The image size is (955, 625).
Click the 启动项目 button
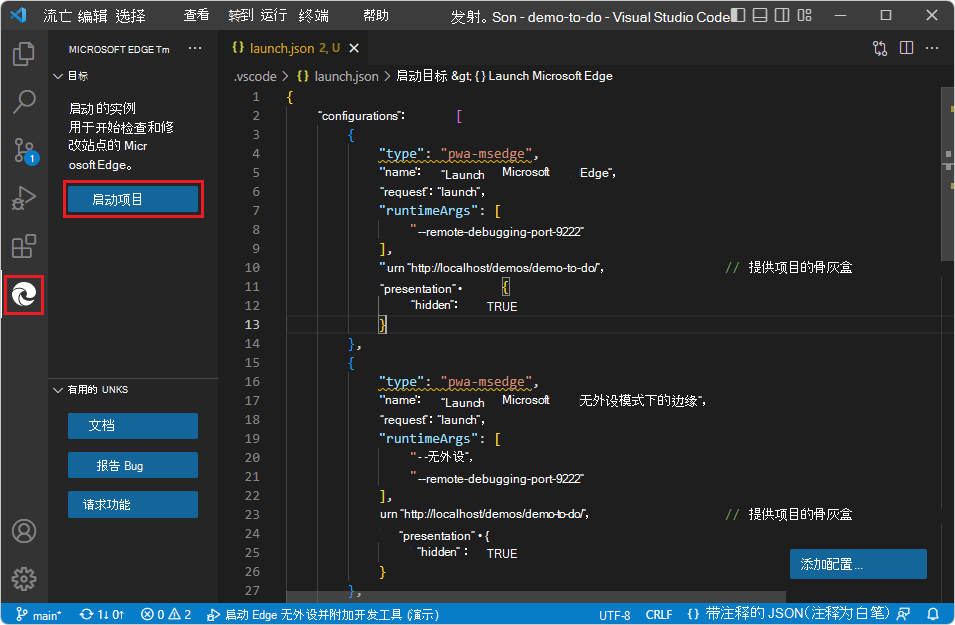pos(132,199)
